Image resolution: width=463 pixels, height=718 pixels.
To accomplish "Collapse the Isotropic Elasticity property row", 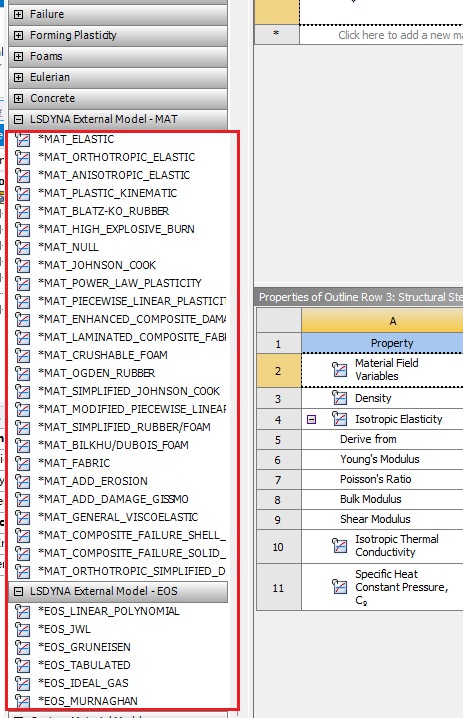I will point(311,419).
